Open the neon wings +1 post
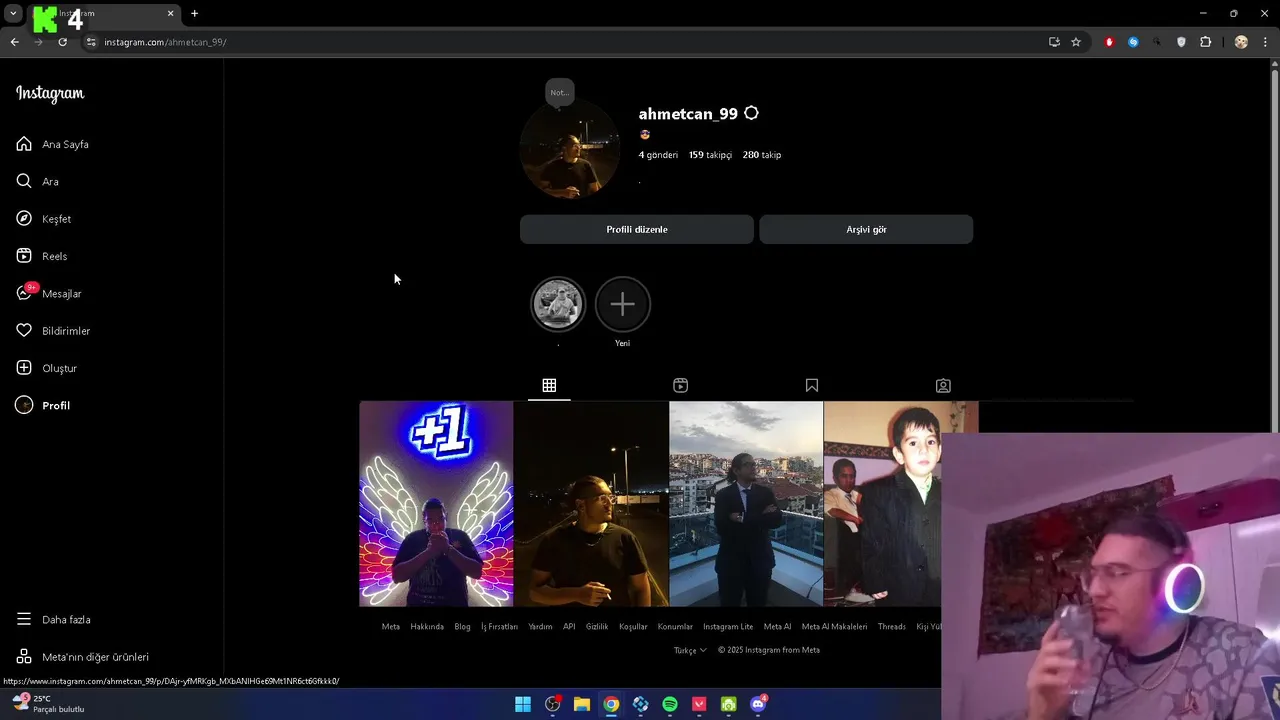The height and width of the screenshot is (720, 1280). click(x=436, y=504)
